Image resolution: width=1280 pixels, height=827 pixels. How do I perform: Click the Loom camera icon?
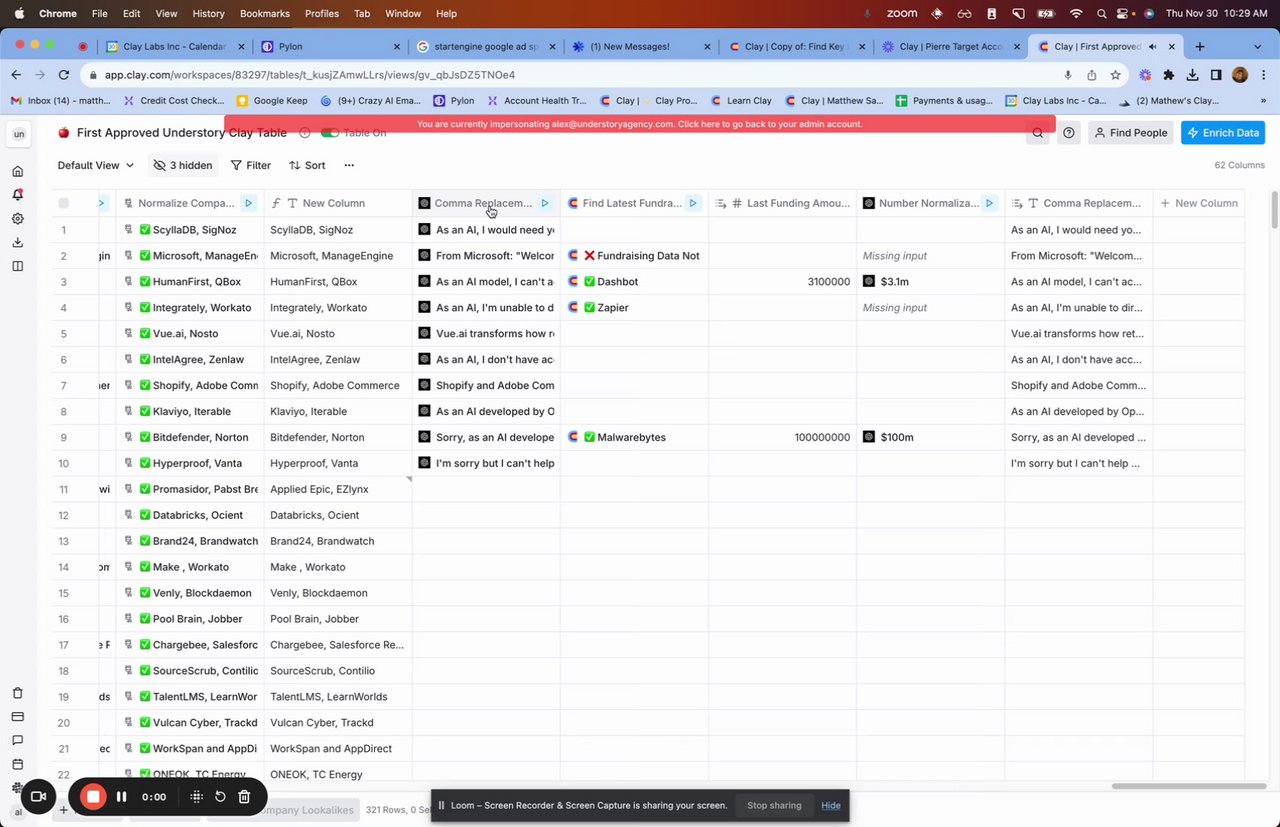(39, 797)
